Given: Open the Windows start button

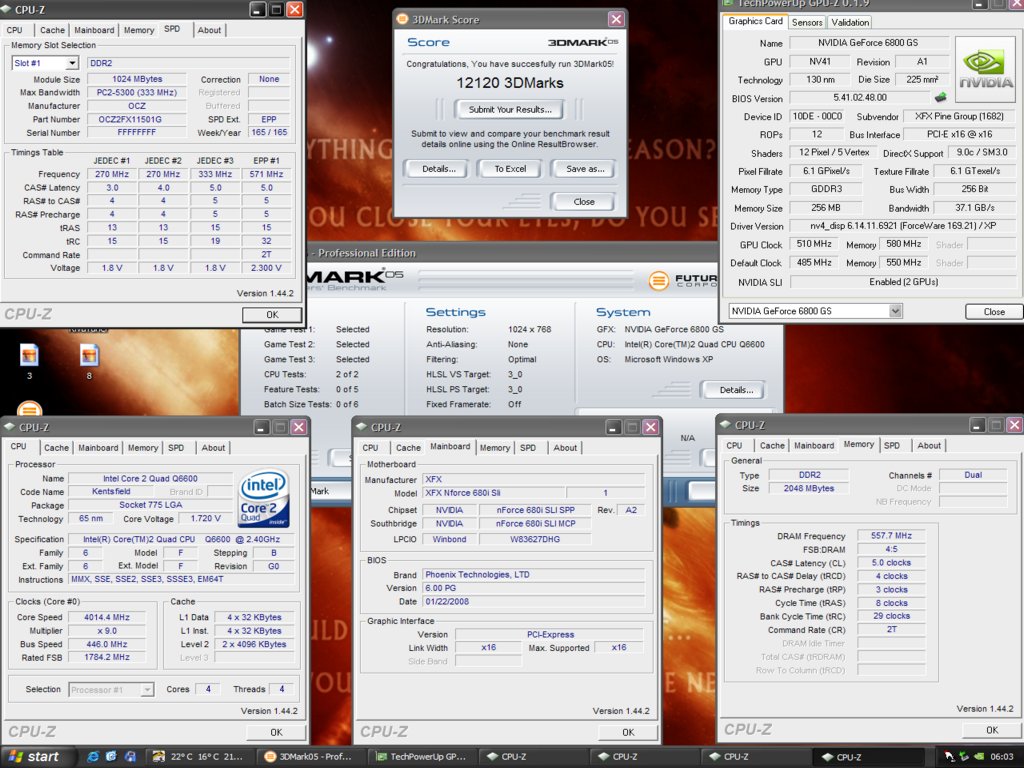Looking at the screenshot, I should pos(35,756).
